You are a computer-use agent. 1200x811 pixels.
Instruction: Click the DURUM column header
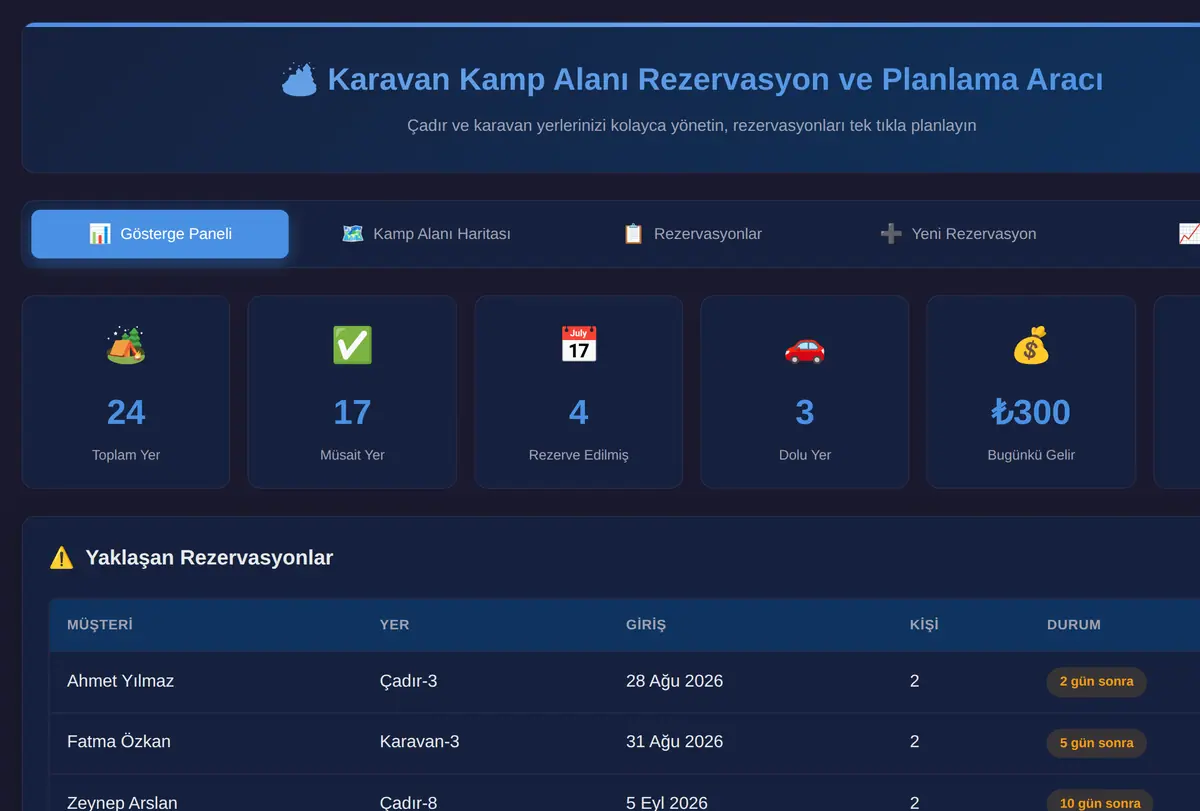tap(1074, 625)
